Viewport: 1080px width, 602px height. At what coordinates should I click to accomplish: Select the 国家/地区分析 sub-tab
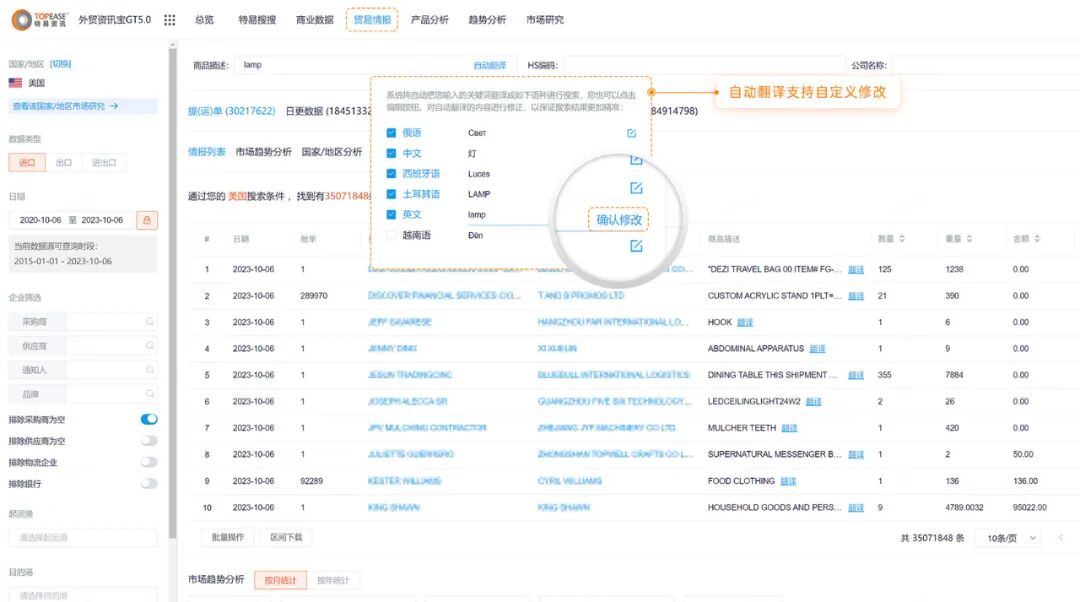(x=331, y=152)
